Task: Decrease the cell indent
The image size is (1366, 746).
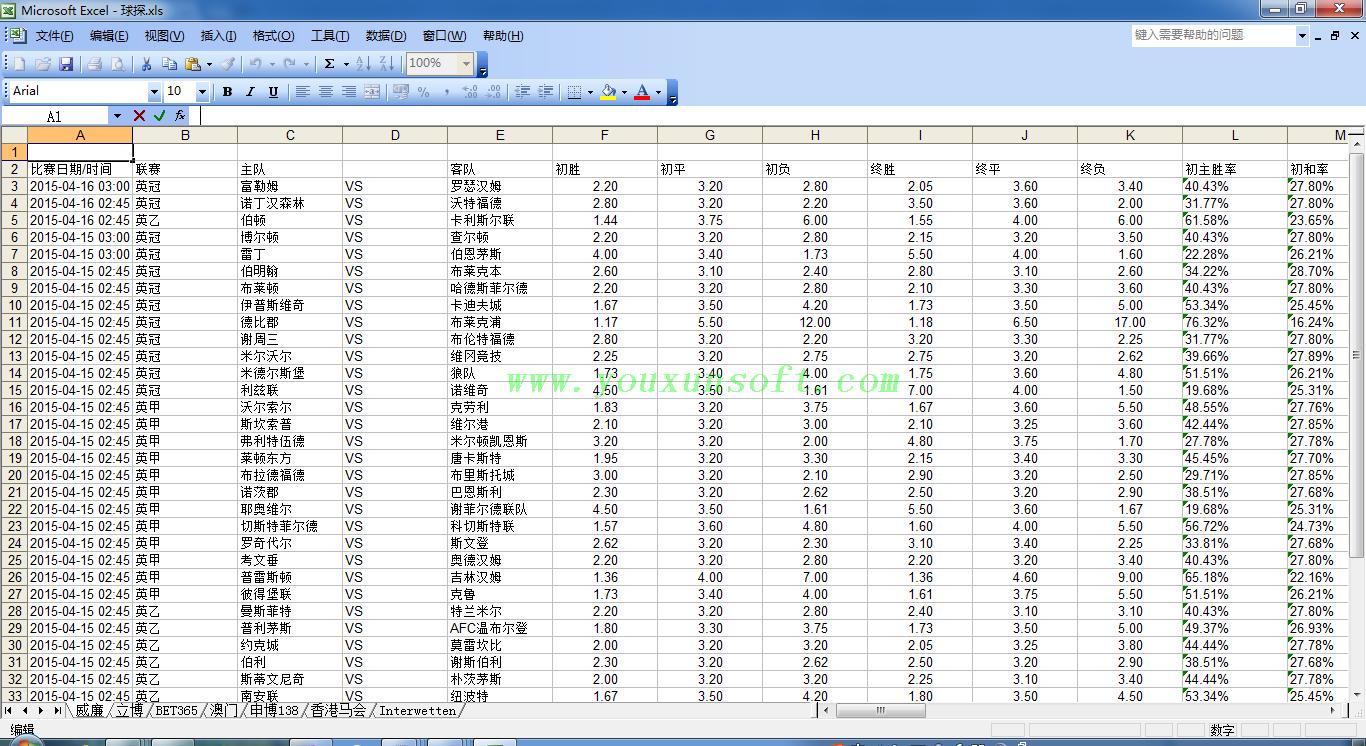Action: point(522,92)
